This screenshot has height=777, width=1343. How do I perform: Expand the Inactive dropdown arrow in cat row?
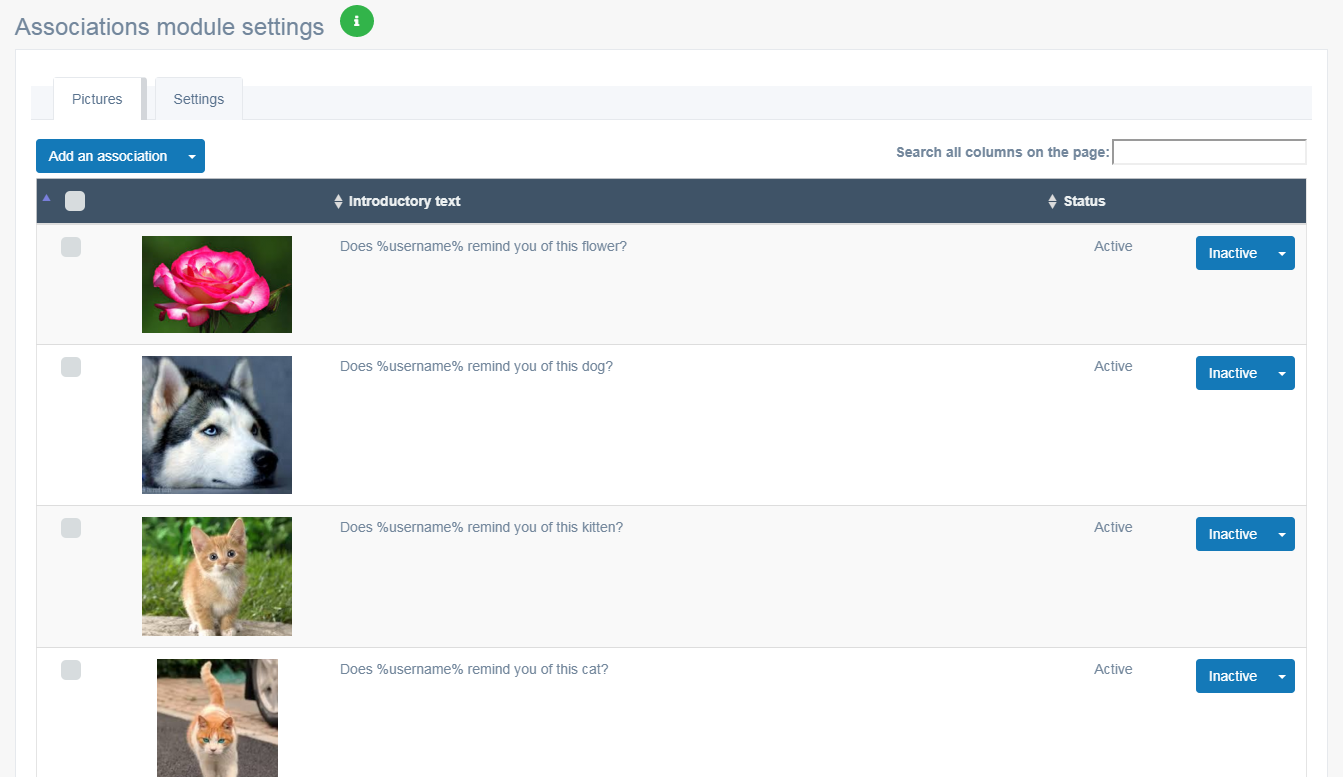tap(1282, 676)
